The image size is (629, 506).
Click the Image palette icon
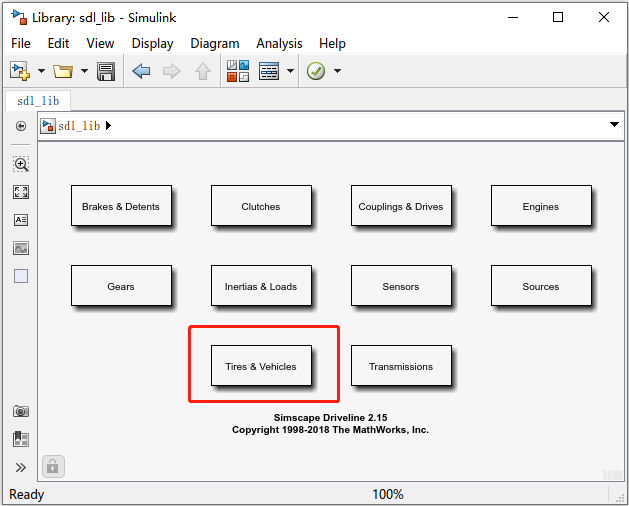pyautogui.click(x=21, y=248)
